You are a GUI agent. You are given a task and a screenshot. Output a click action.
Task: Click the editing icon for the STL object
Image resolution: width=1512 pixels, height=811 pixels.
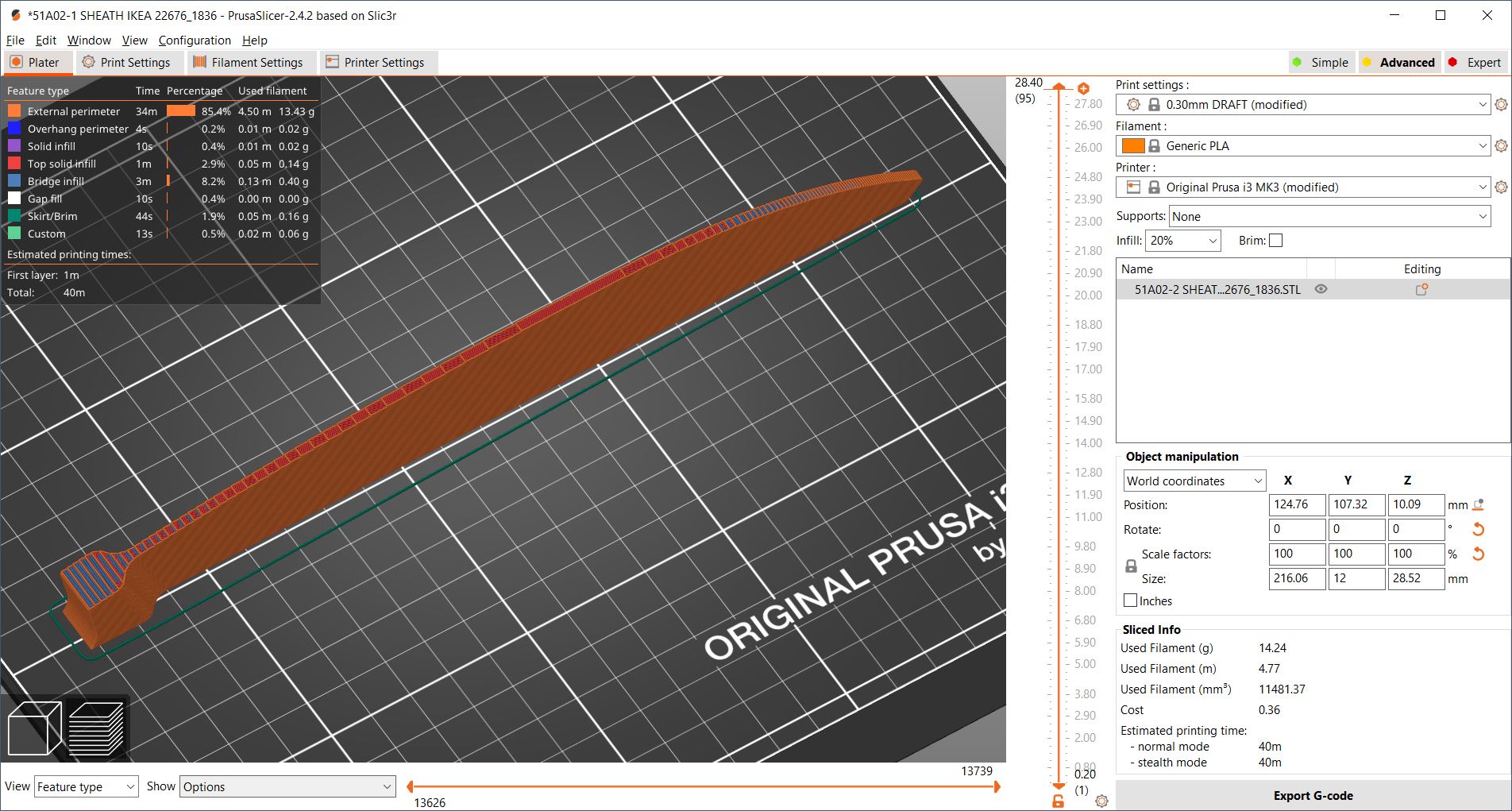pos(1421,290)
